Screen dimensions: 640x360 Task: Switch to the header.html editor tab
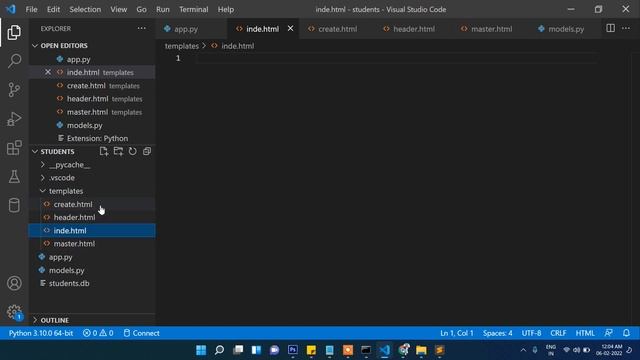pos(413,29)
